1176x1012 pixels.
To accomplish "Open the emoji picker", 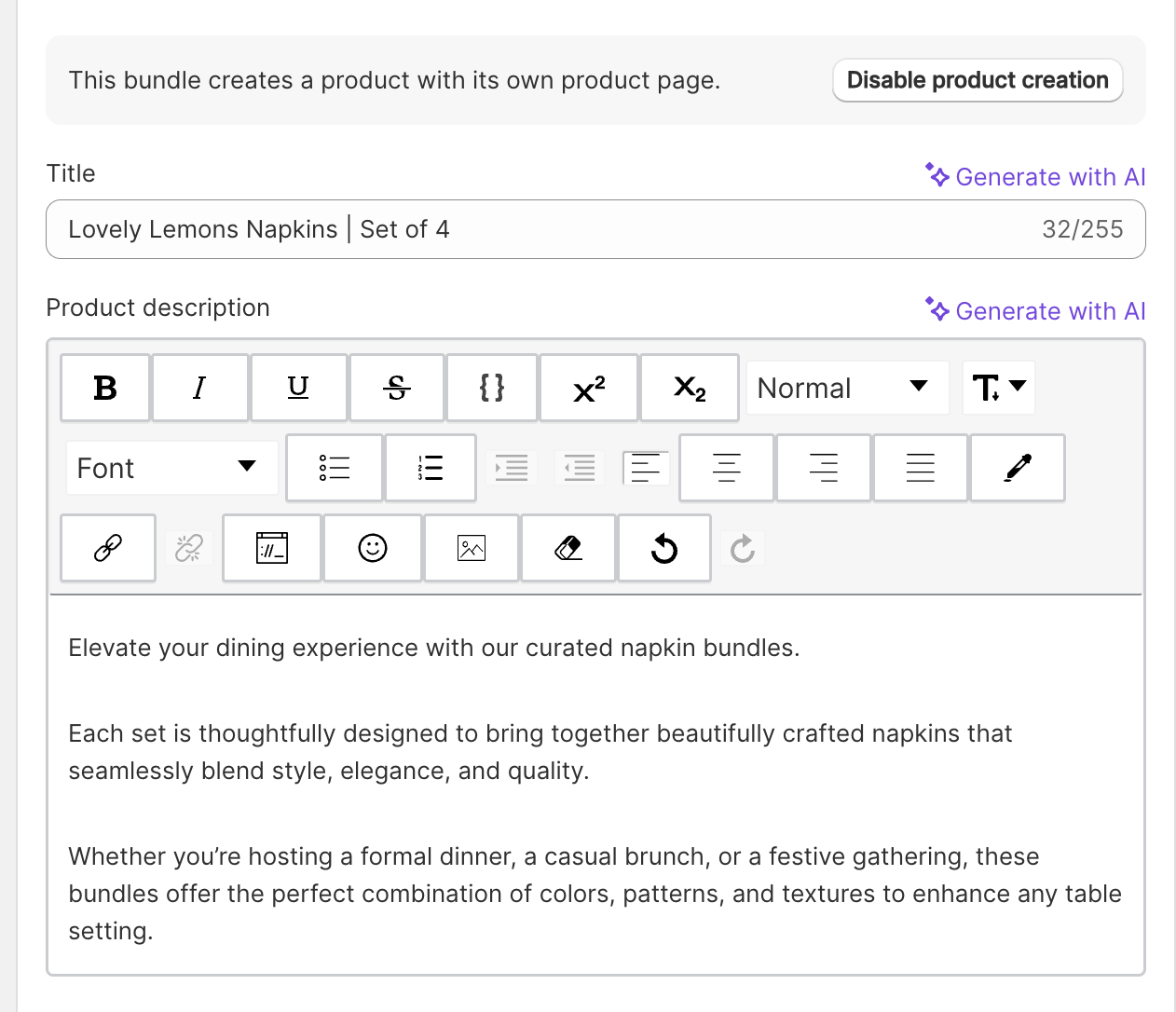I will click(x=373, y=548).
